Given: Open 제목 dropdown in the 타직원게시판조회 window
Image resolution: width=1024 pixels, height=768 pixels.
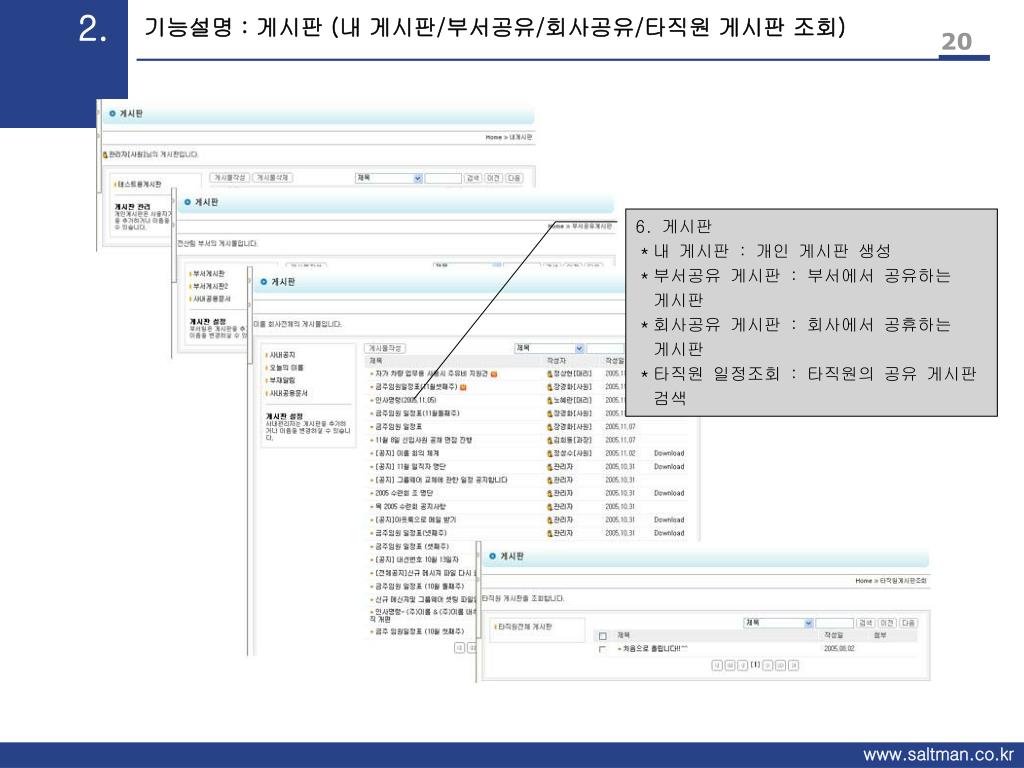Looking at the screenshot, I should [778, 623].
